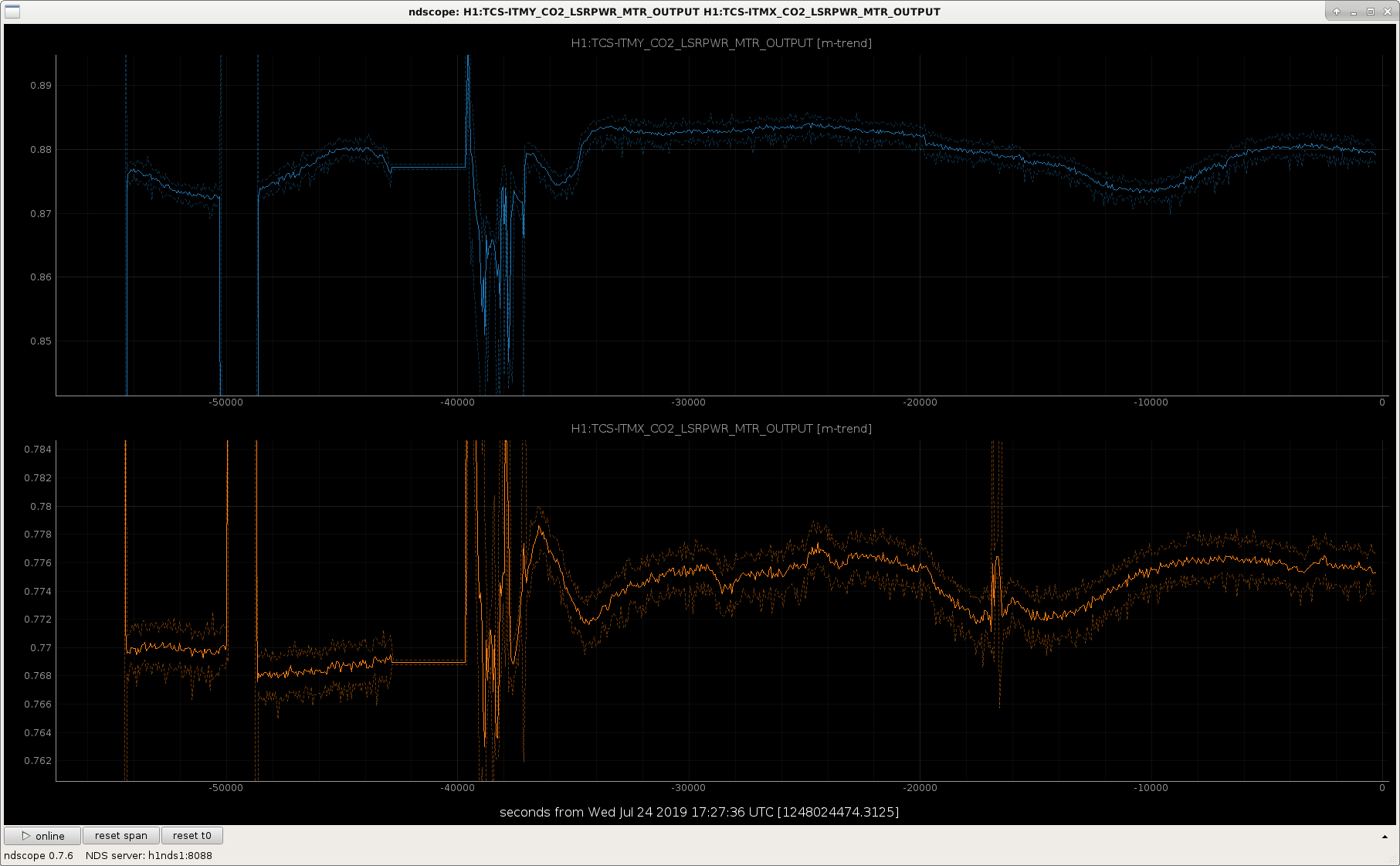Click the H1:TCS-ITMY_CO2_LSRPWR_MTR_OUTPUT plot title
Image resolution: width=1400 pixels, height=866 pixels.
(x=721, y=43)
